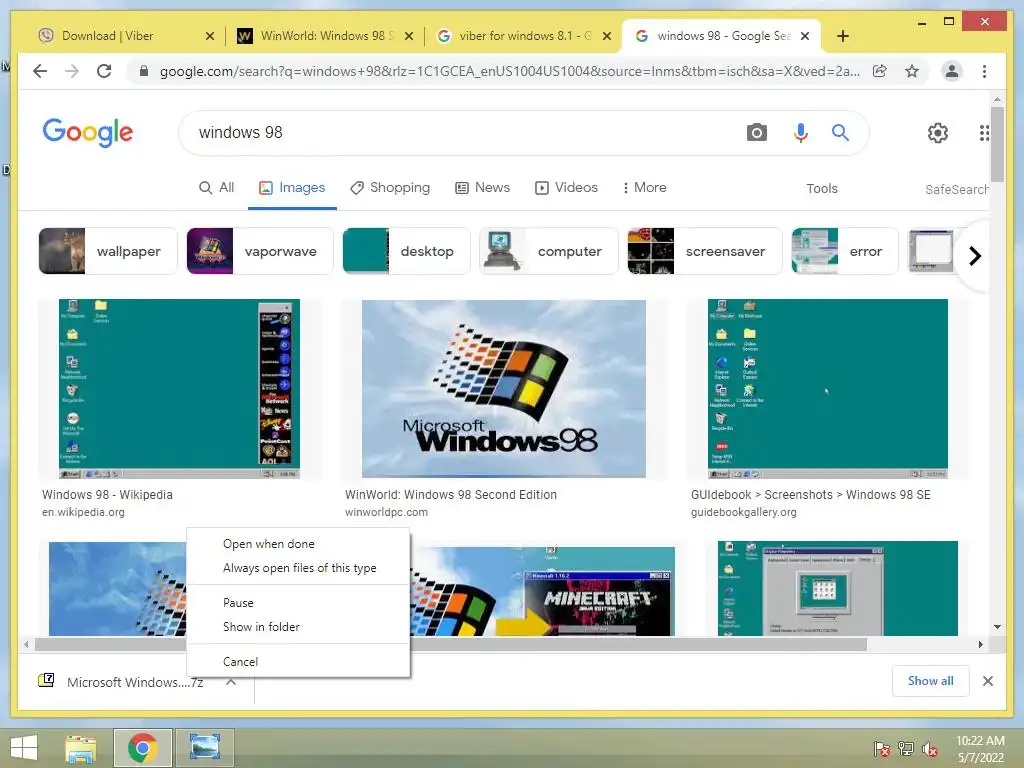The width and height of the screenshot is (1024, 768).
Task: Open the network tray icon
Action: [906, 749]
